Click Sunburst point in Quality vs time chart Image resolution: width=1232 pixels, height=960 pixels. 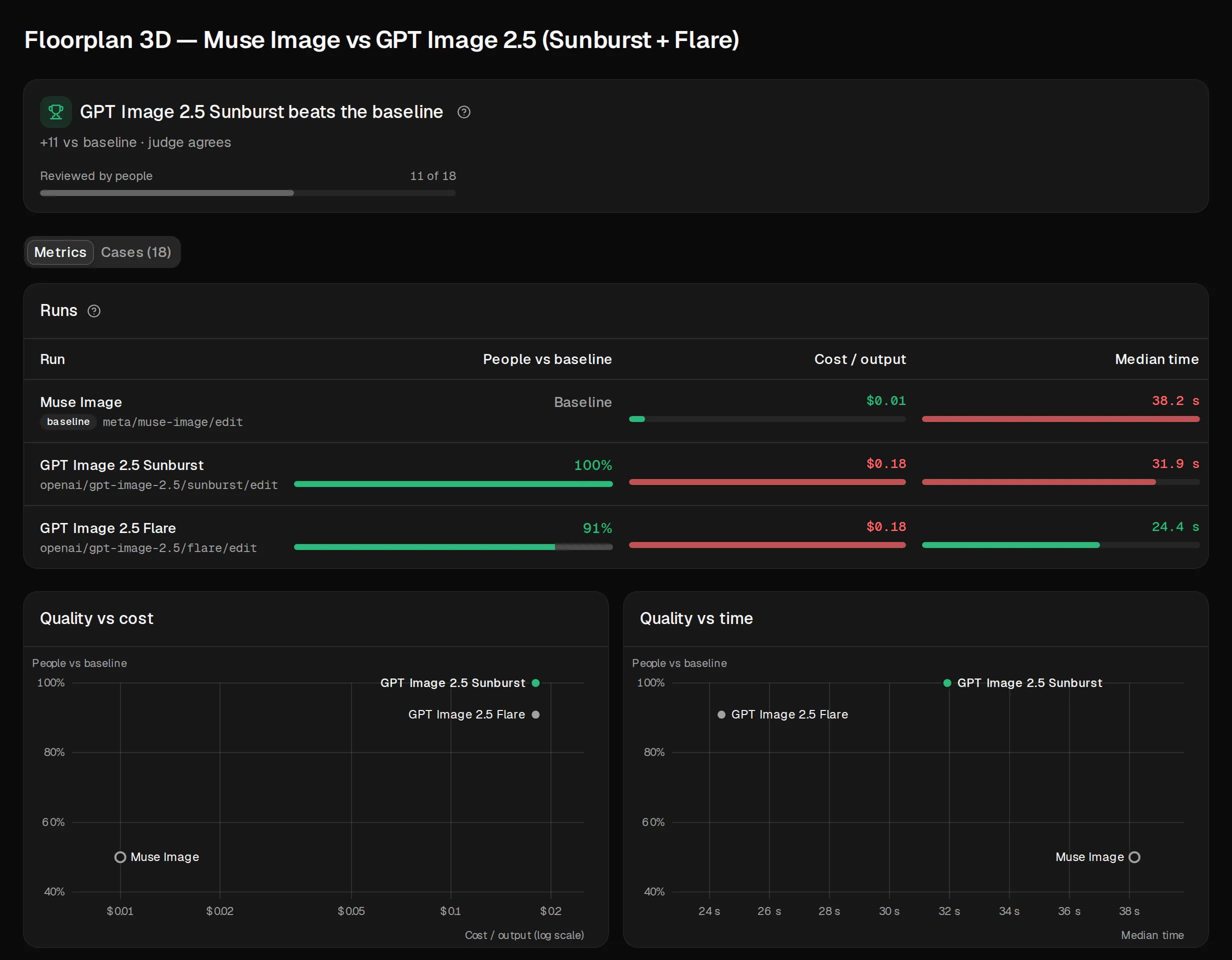947,683
